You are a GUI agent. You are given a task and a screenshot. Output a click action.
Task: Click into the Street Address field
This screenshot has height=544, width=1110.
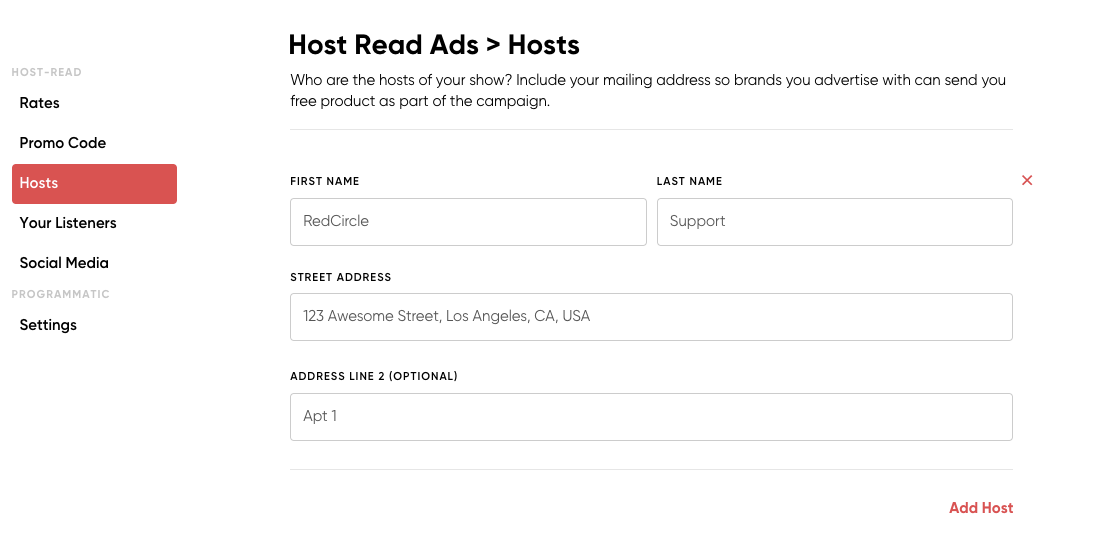[x=651, y=317]
